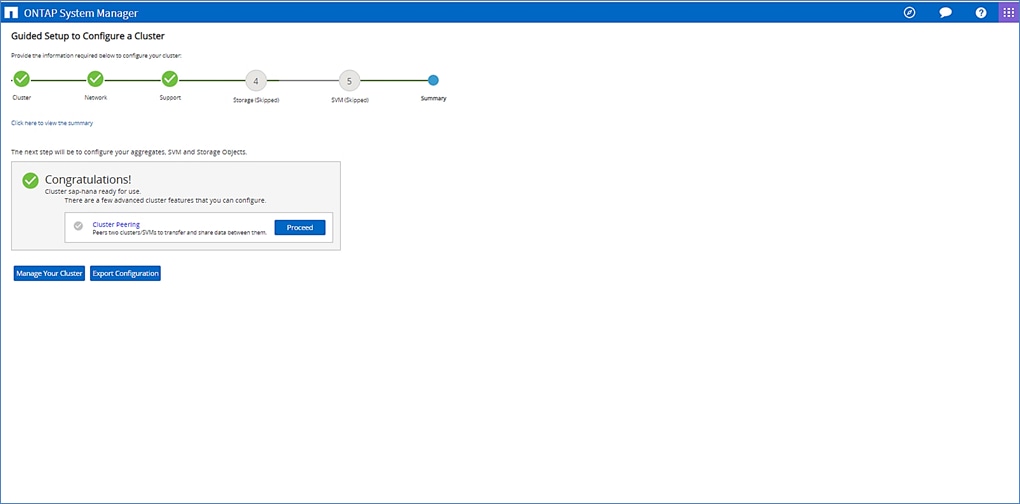Click the Export Configuration button

pyautogui.click(x=126, y=274)
